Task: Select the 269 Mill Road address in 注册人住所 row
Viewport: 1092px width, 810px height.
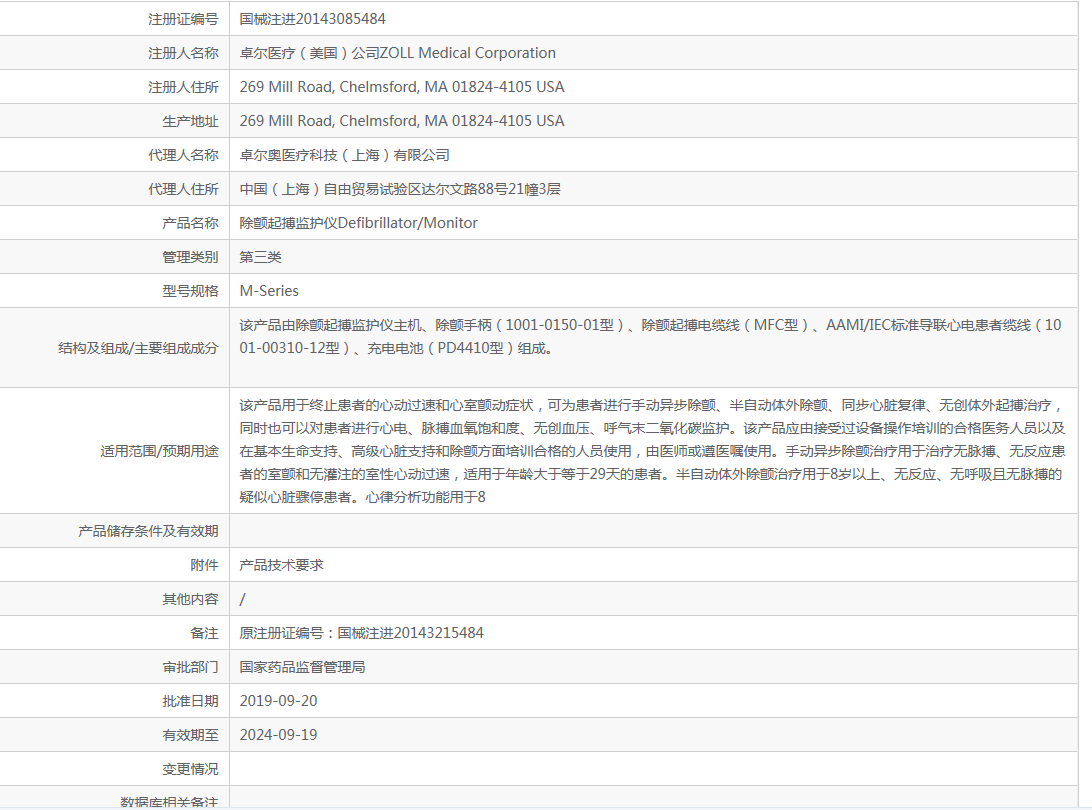Action: [402, 87]
